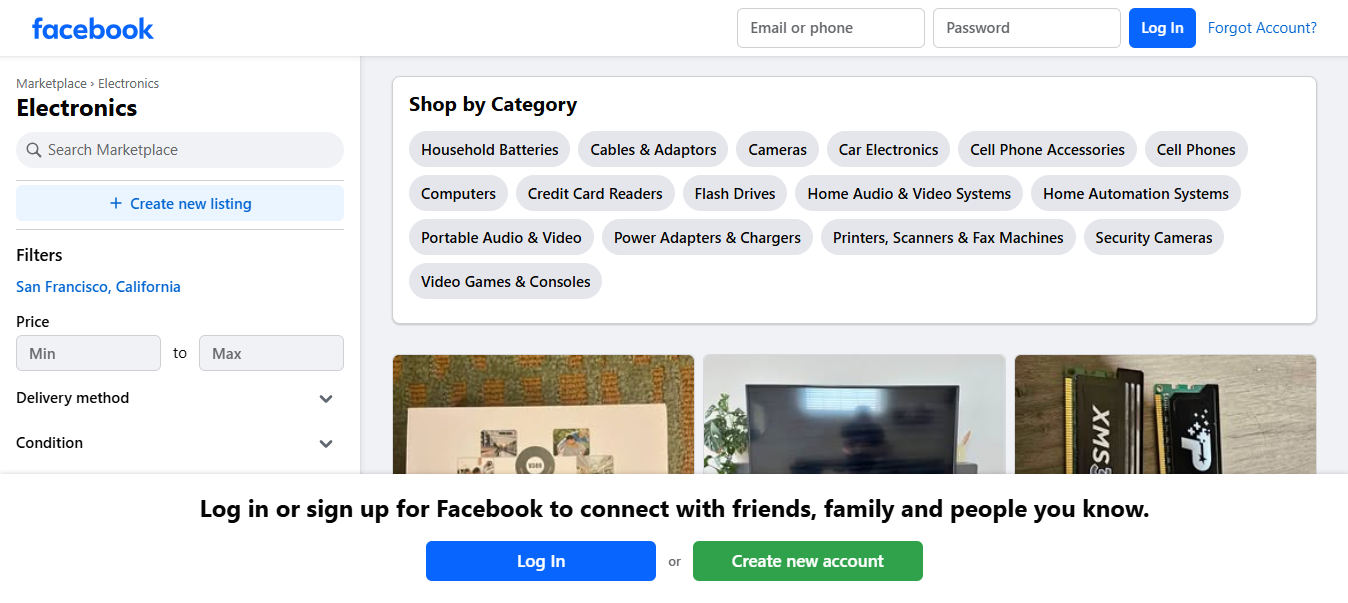View the Security Cameras category
The width and height of the screenshot is (1348, 603).
click(1153, 237)
